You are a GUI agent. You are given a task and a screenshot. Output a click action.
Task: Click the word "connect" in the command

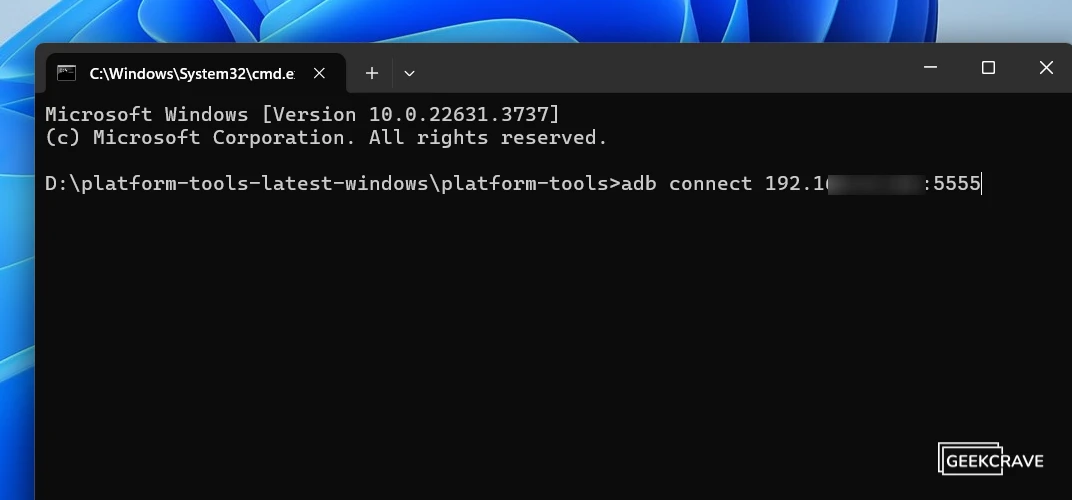point(710,183)
